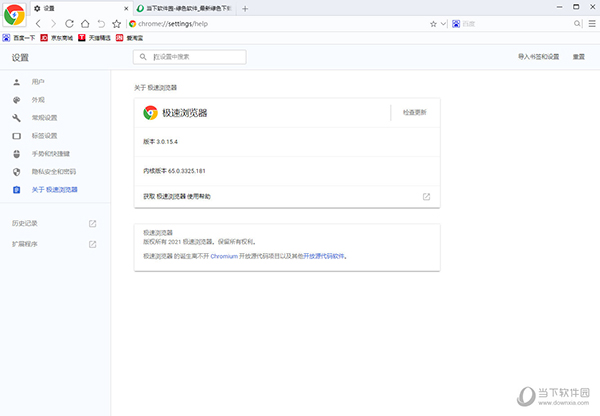Open the 爱淘宝 bookmark
Image resolution: width=600 pixels, height=416 pixels.
[129, 38]
